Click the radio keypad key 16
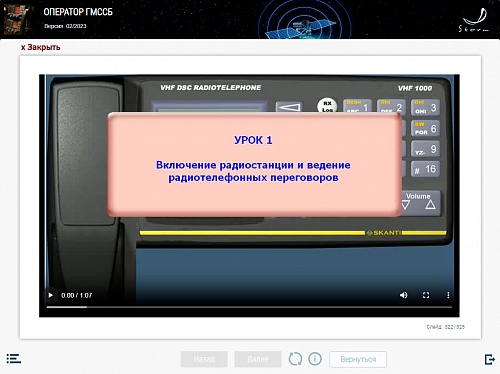The height and width of the screenshot is (374, 500). pos(425,169)
